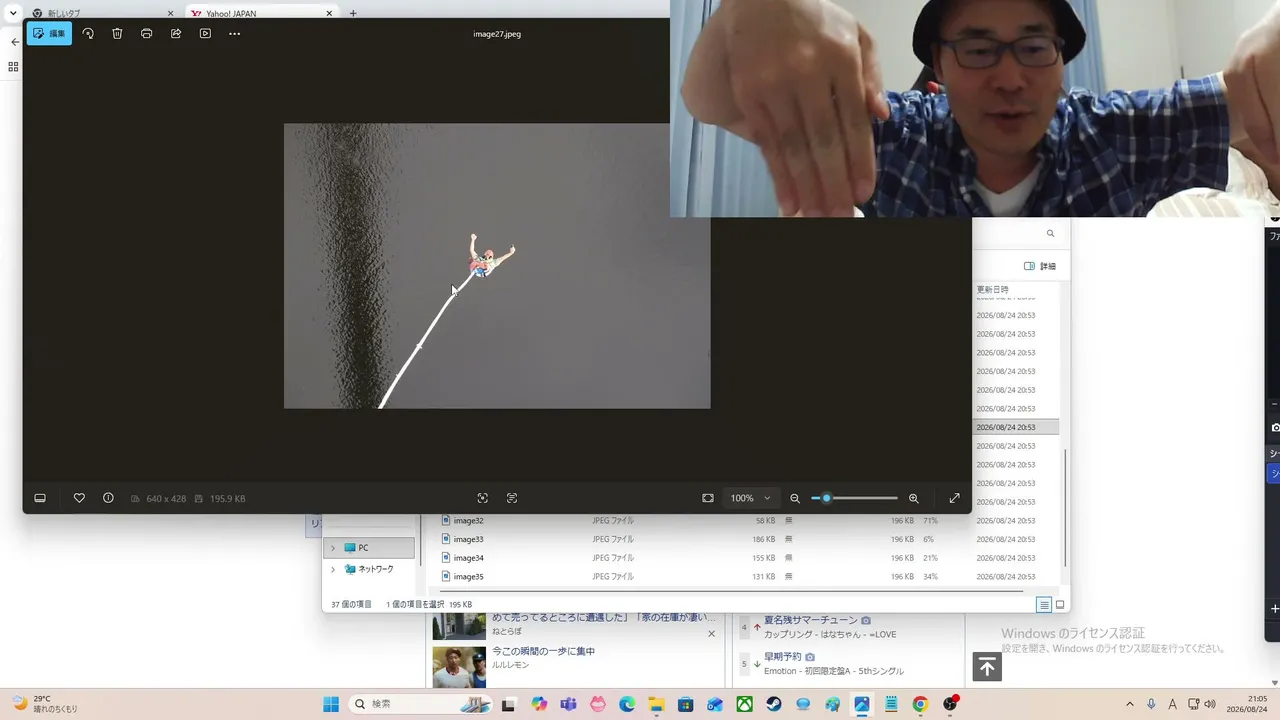1280x720 pixels.
Task: Open Microsoft Store from the taskbar
Action: tap(686, 704)
